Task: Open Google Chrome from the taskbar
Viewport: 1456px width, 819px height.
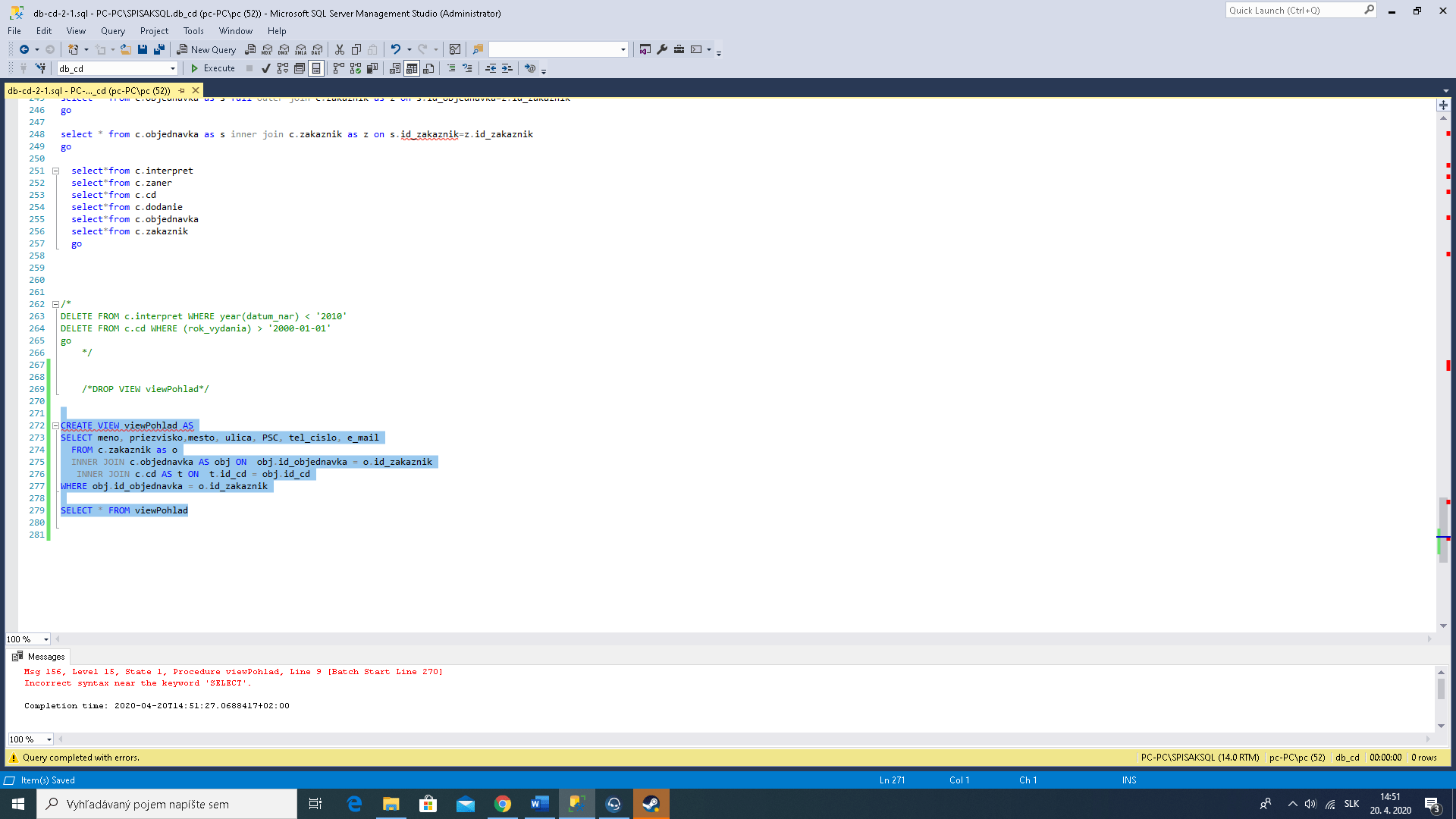Action: tap(502, 804)
